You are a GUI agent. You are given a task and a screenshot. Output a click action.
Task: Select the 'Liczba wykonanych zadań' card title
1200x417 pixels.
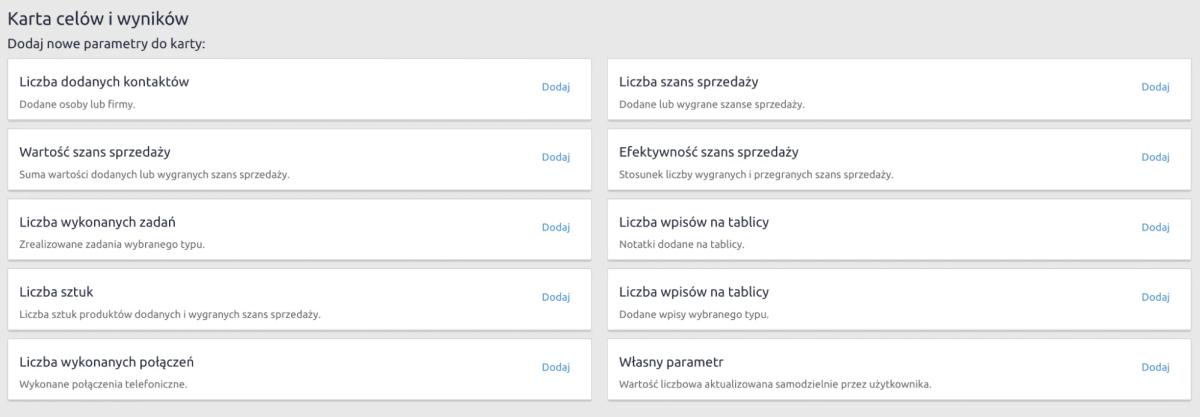(x=98, y=222)
